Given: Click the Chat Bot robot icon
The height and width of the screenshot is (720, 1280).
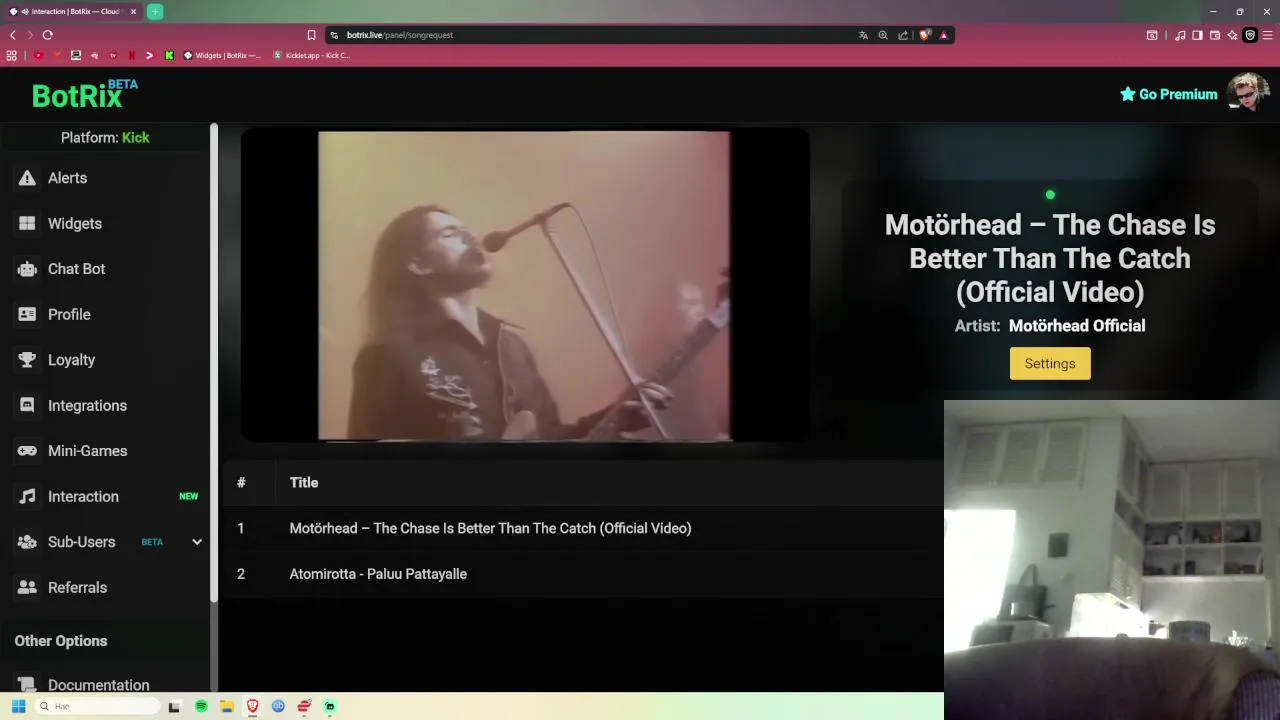Looking at the screenshot, I should [27, 269].
